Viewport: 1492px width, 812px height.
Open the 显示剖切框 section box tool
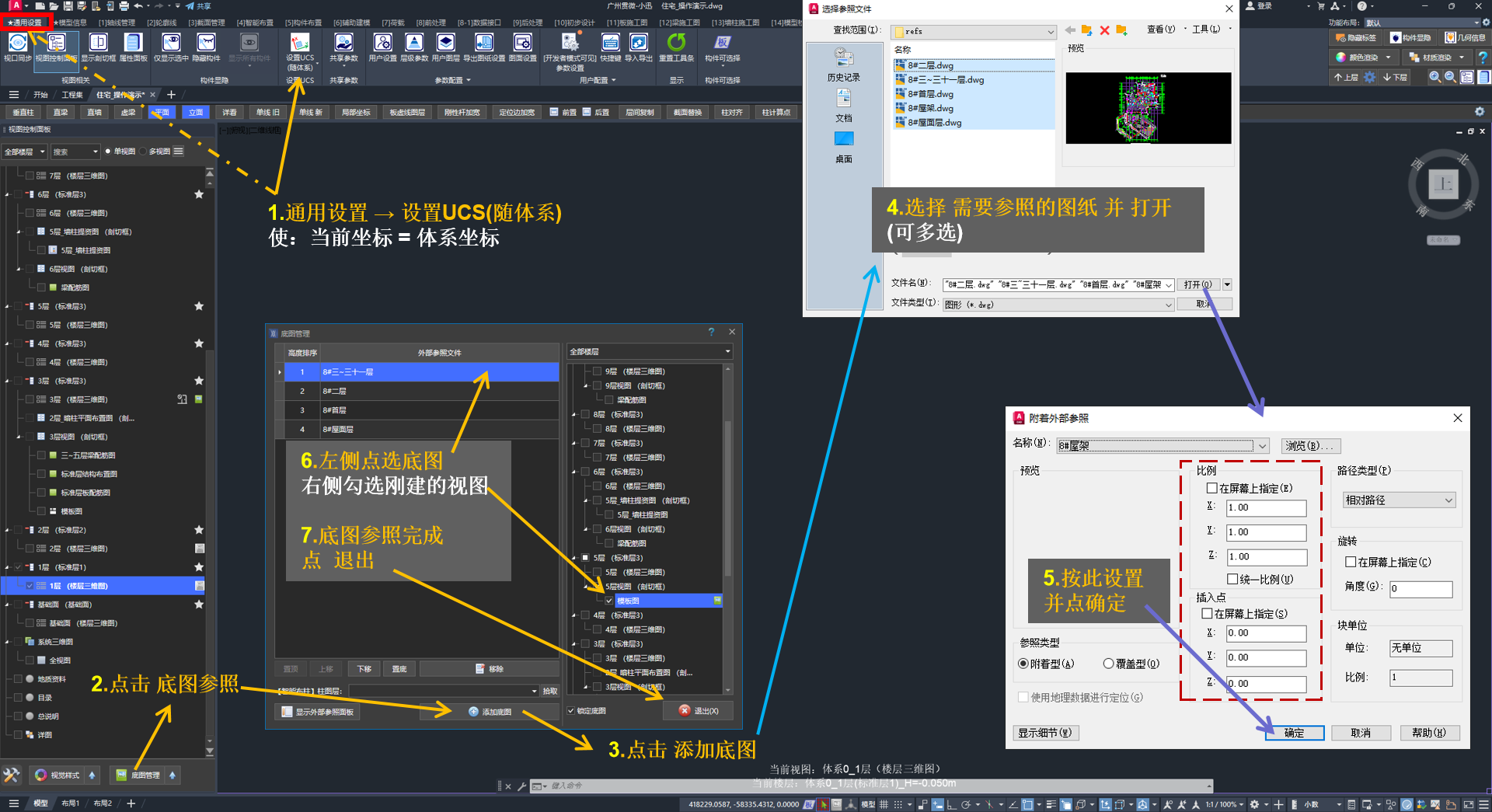point(98,47)
